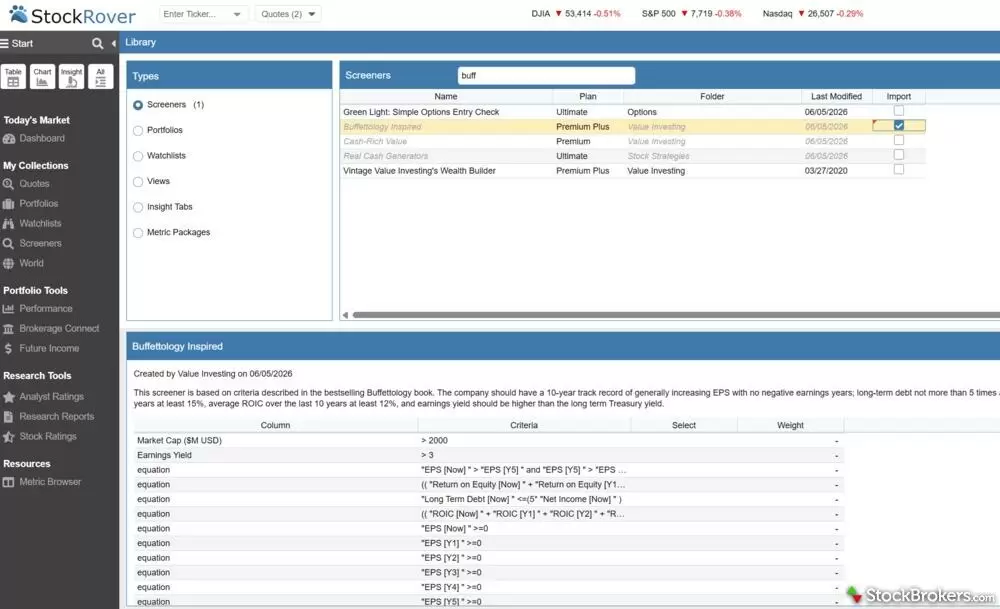The image size is (1000, 609).
Task: Select the Cash-Rich Value screener row
Action: 632,141
